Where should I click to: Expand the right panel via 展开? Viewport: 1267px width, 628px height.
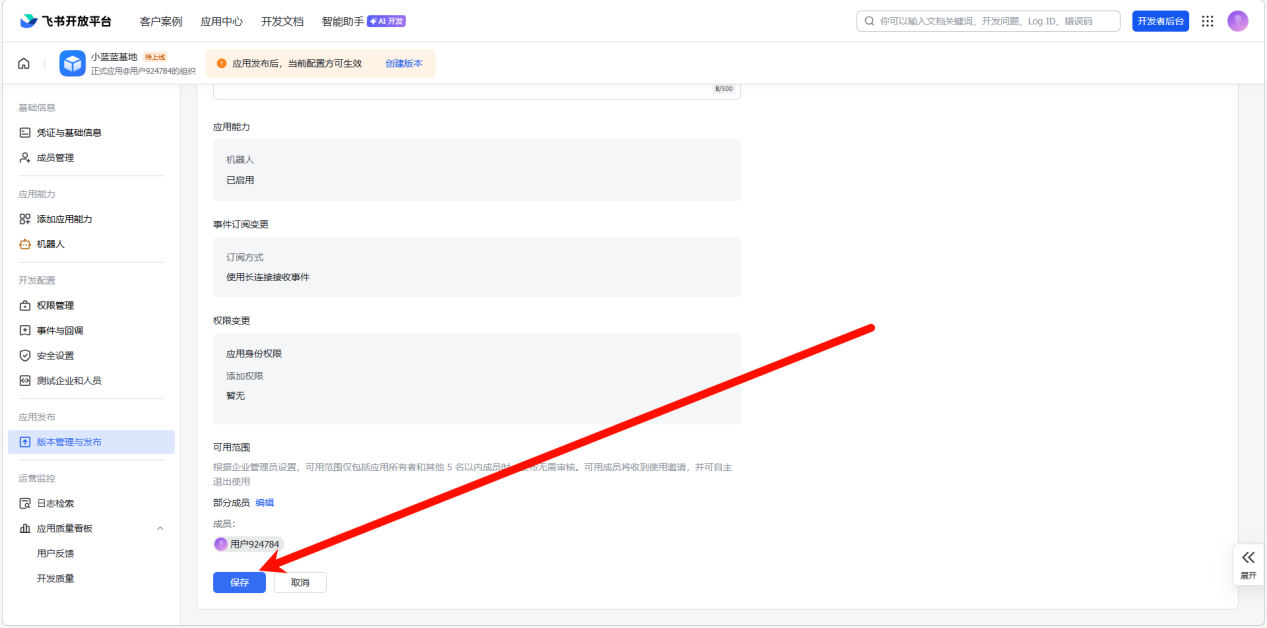point(1247,563)
